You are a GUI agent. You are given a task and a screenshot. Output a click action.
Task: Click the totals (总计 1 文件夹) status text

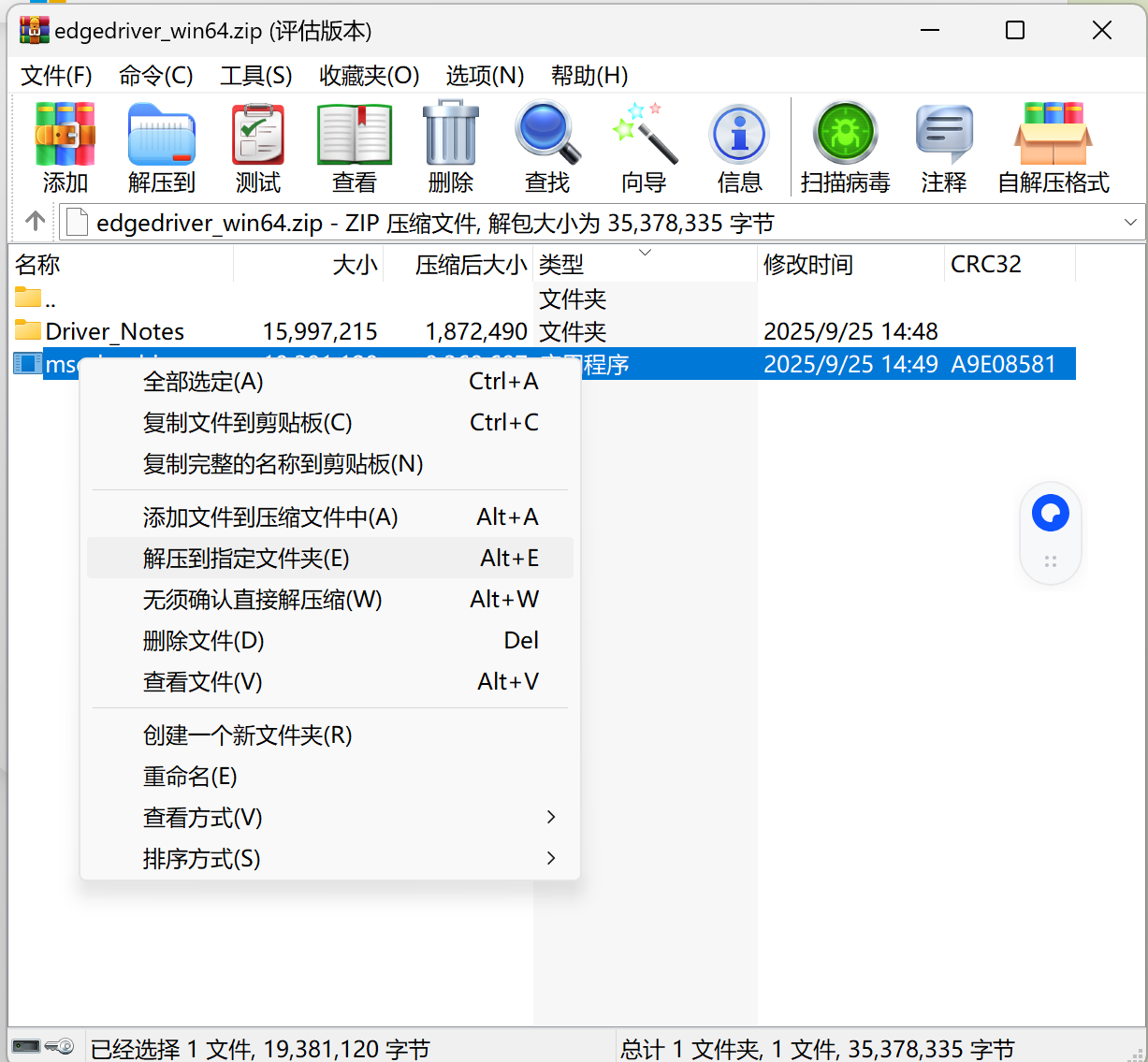tap(817, 1049)
